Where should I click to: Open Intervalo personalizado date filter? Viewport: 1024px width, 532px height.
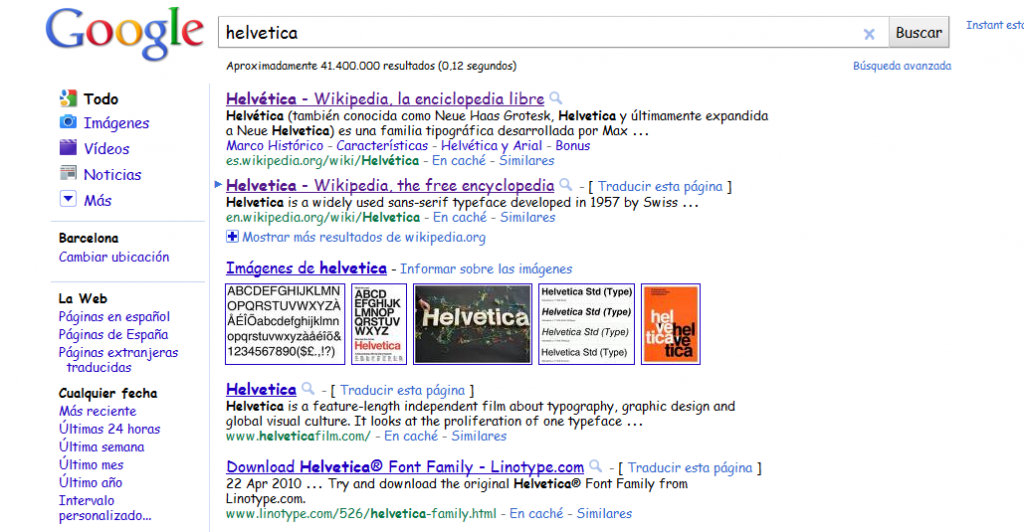click(x=105, y=508)
